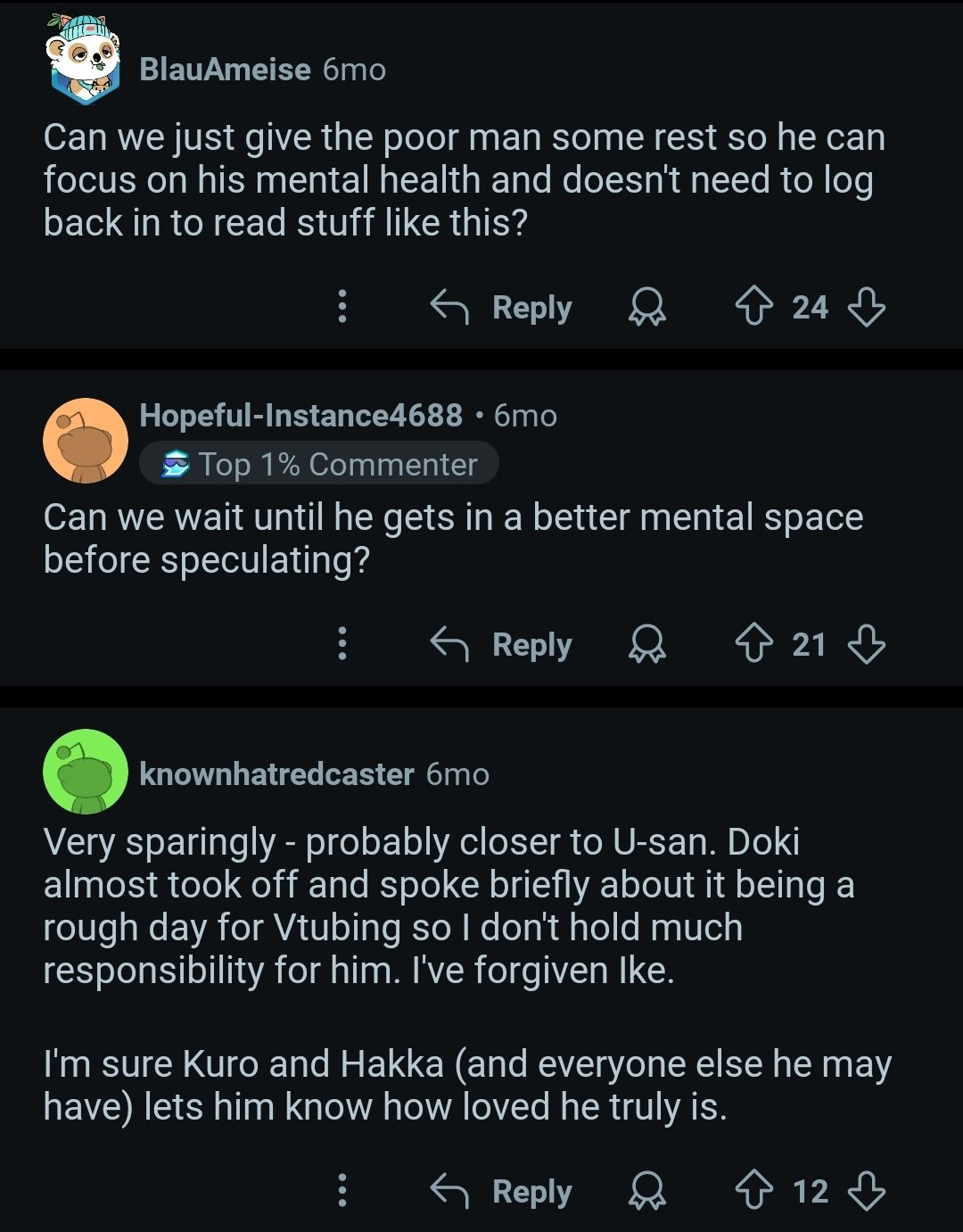Tap the Top 1% Commenter badge
Screen dimensions: 963x1232
coord(319,464)
